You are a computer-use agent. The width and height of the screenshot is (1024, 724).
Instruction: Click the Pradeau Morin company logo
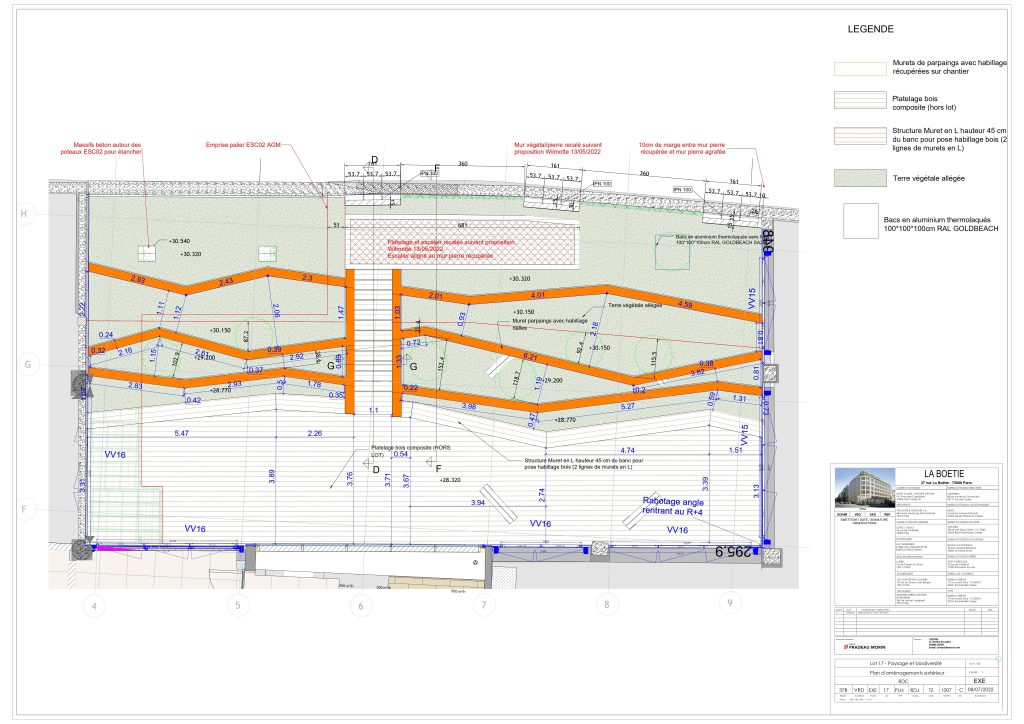coord(853,646)
